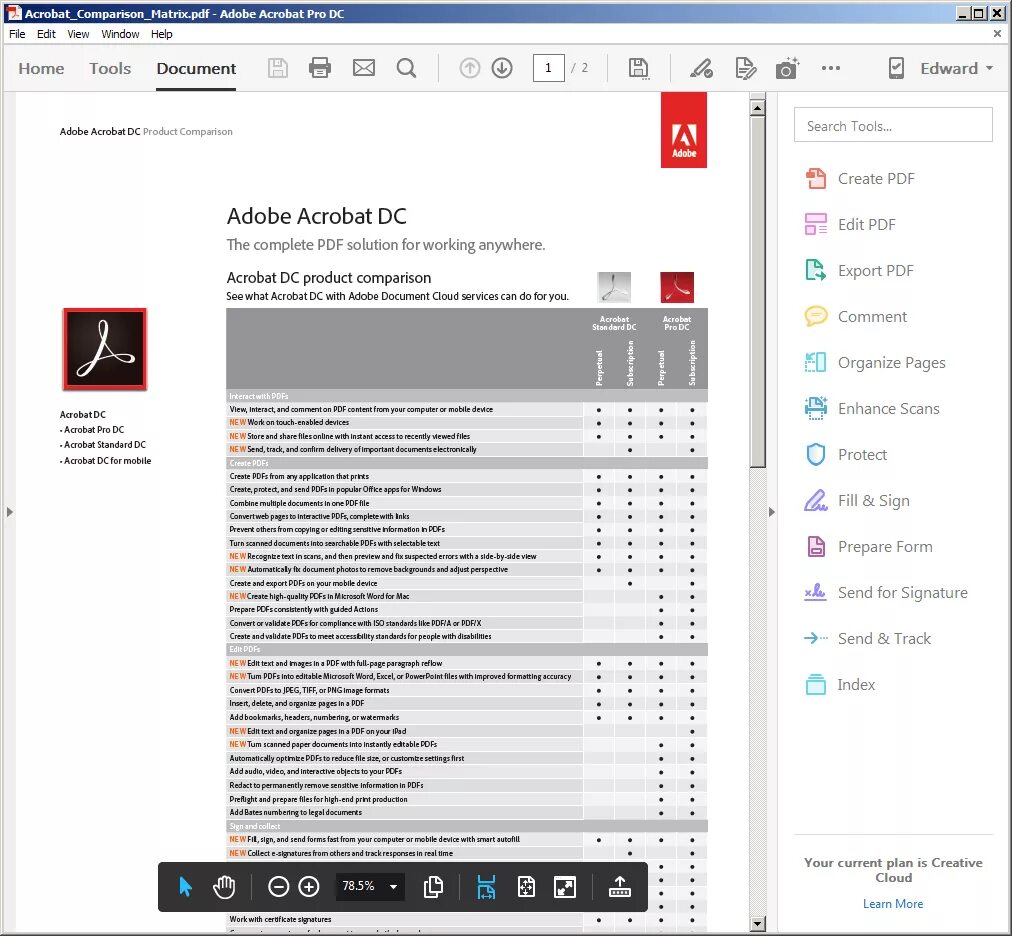Click the Acrobat DC product icon image
The width and height of the screenshot is (1012, 936).
point(105,349)
